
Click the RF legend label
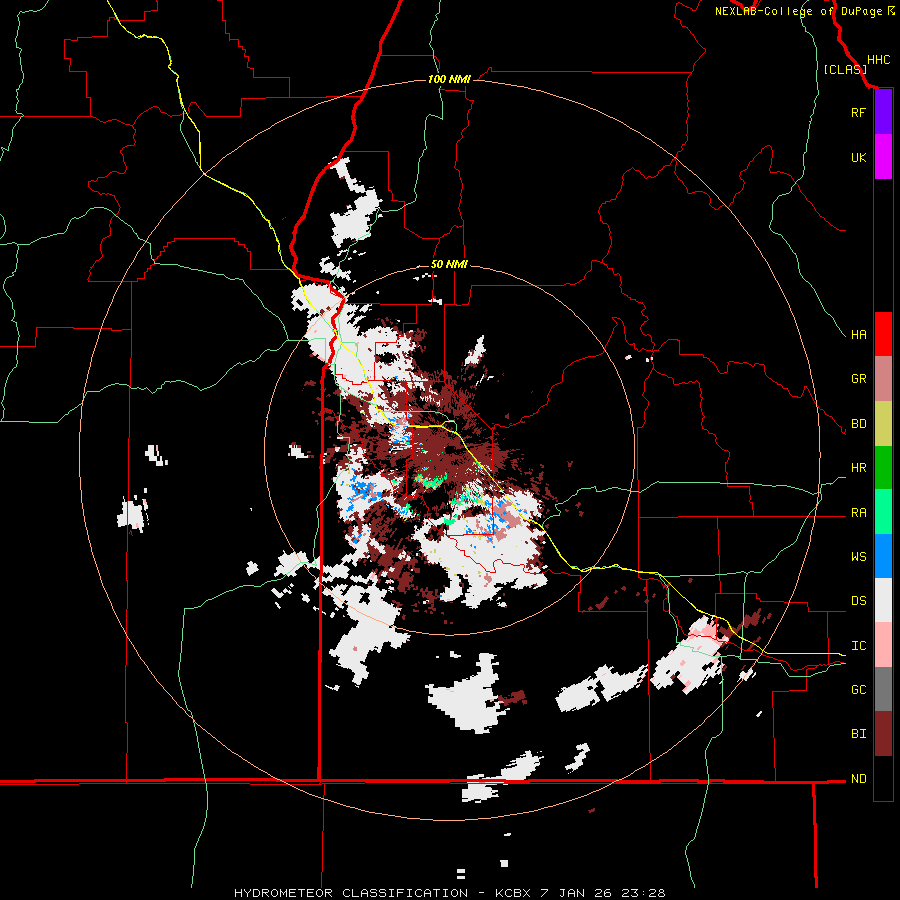coord(858,112)
